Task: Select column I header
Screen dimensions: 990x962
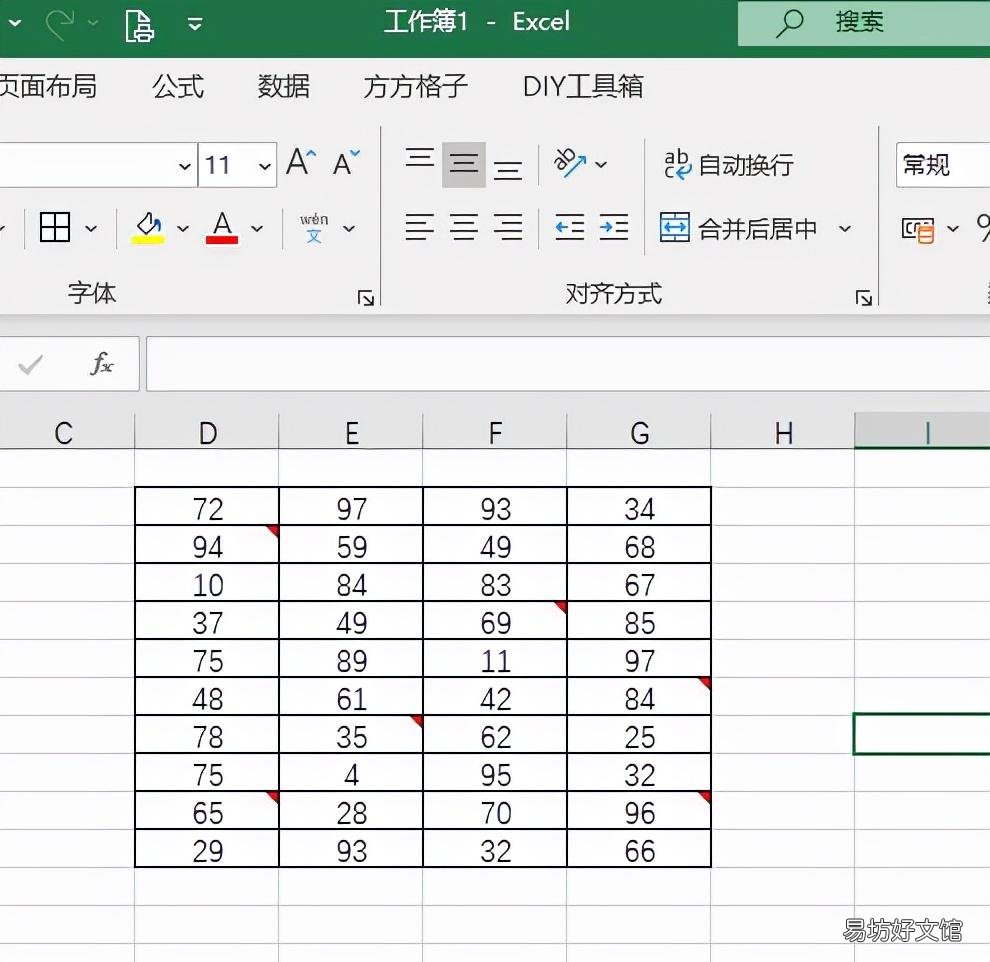Action: (922, 432)
